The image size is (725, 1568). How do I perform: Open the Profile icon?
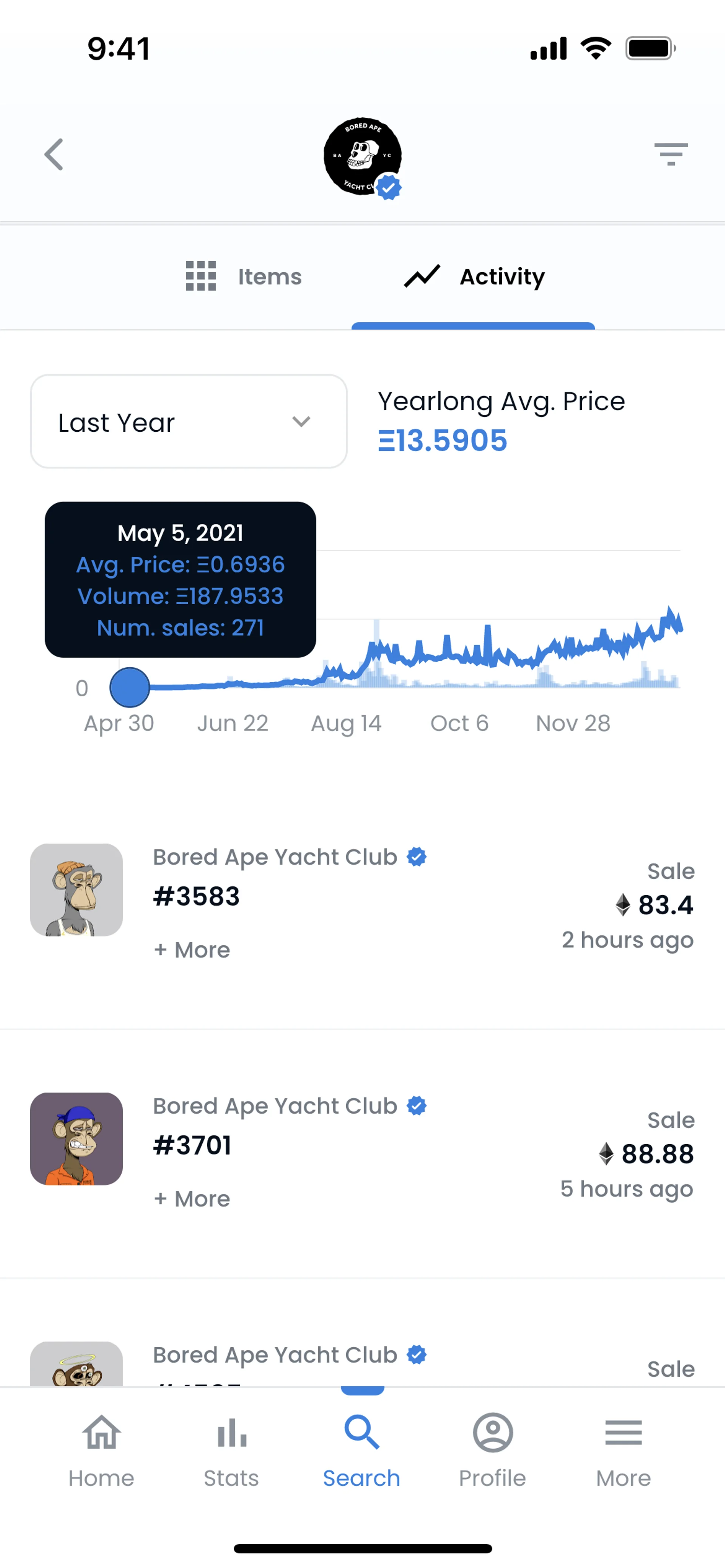click(492, 1433)
